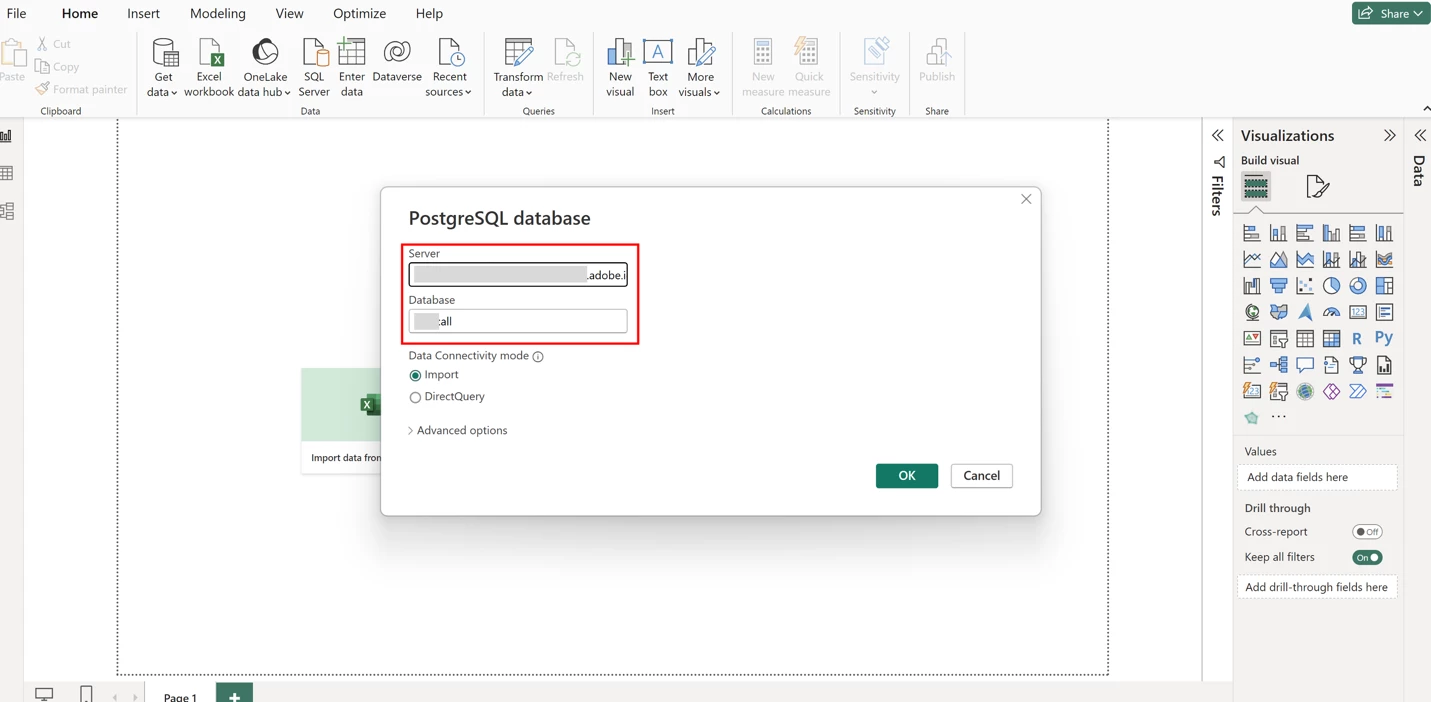Image resolution: width=1431 pixels, height=702 pixels.
Task: Expand the Filters pane
Action: point(1217,135)
